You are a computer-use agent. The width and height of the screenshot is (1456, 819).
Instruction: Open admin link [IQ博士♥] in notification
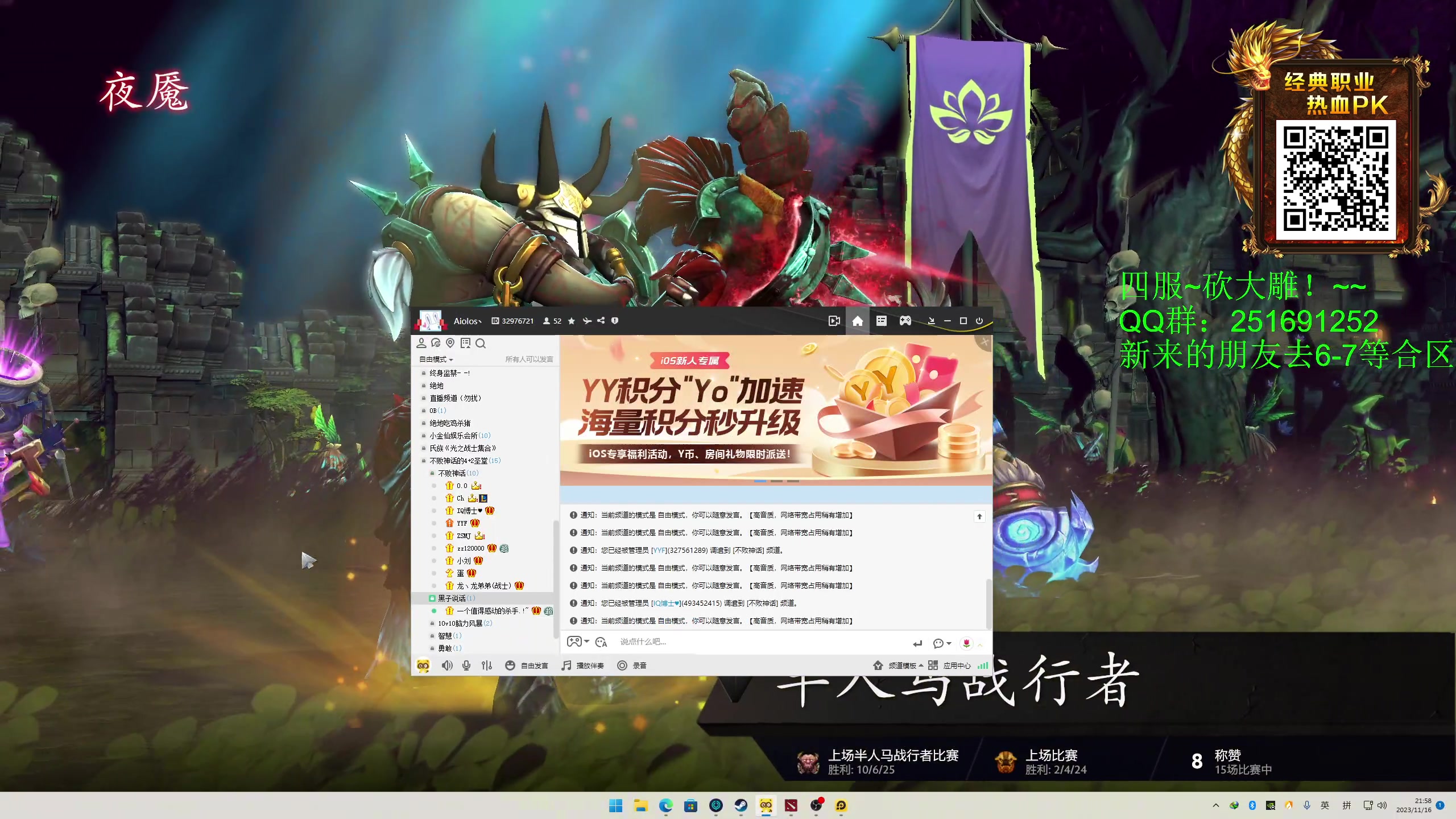click(666, 603)
